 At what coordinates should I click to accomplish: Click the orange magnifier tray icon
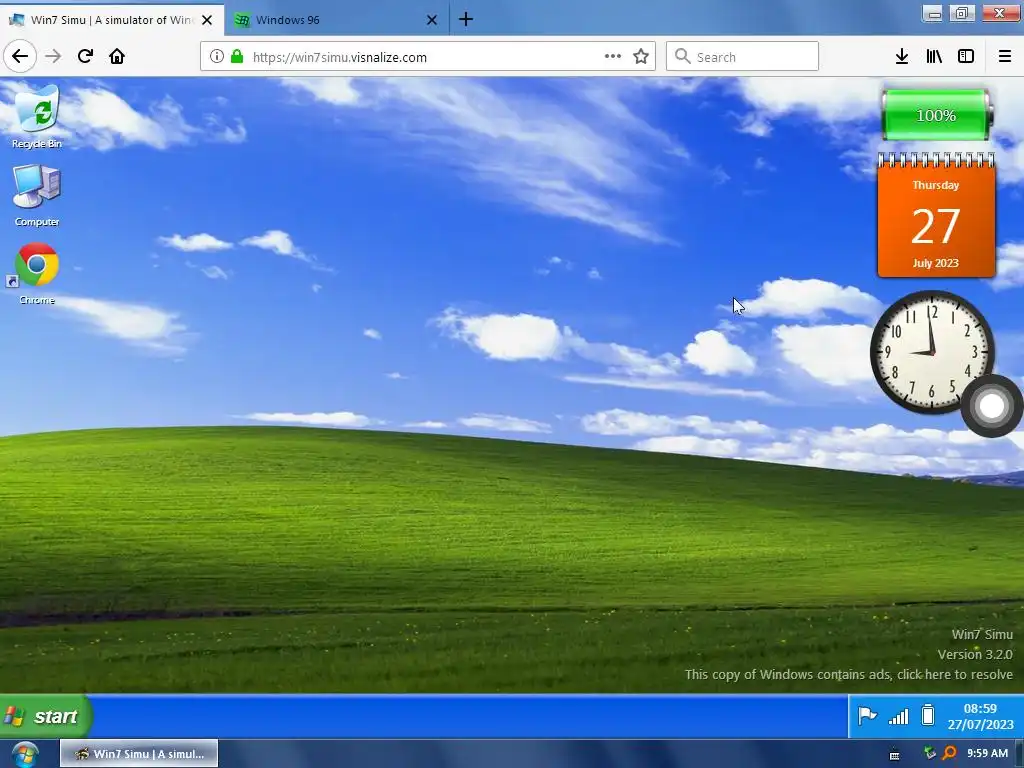pos(950,754)
